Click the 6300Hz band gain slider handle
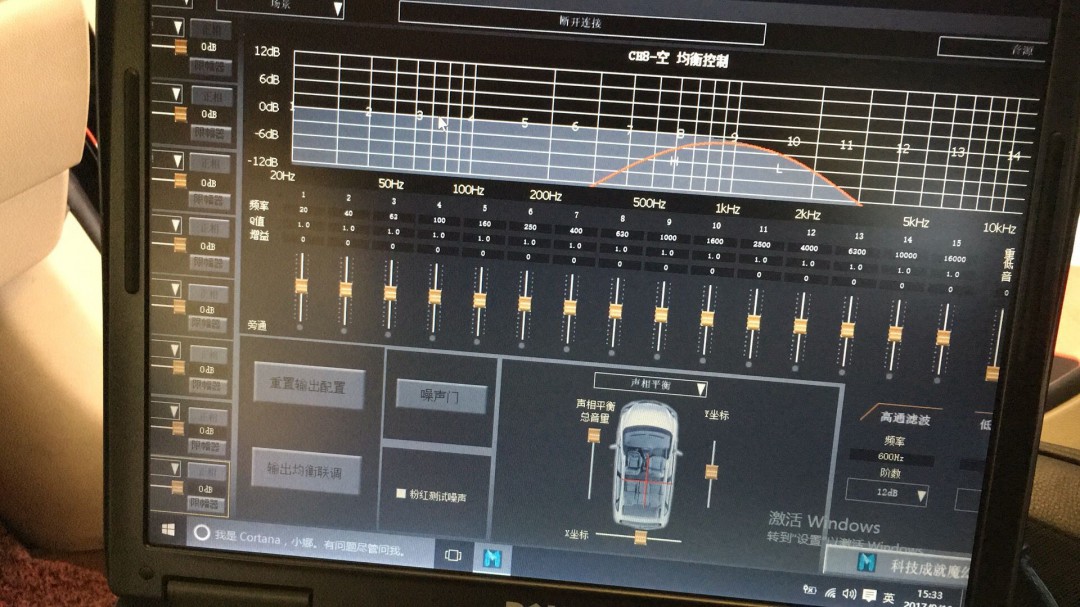Viewport: 1080px width, 607px height. pos(847,330)
